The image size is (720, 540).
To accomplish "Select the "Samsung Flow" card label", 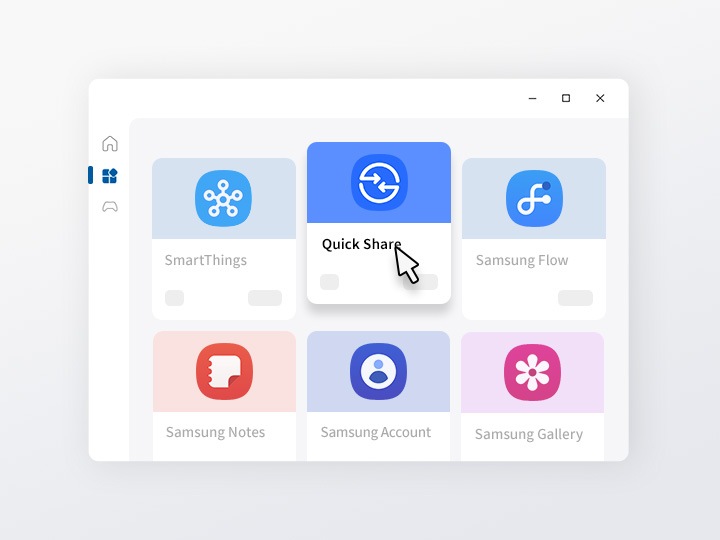I will (521, 260).
